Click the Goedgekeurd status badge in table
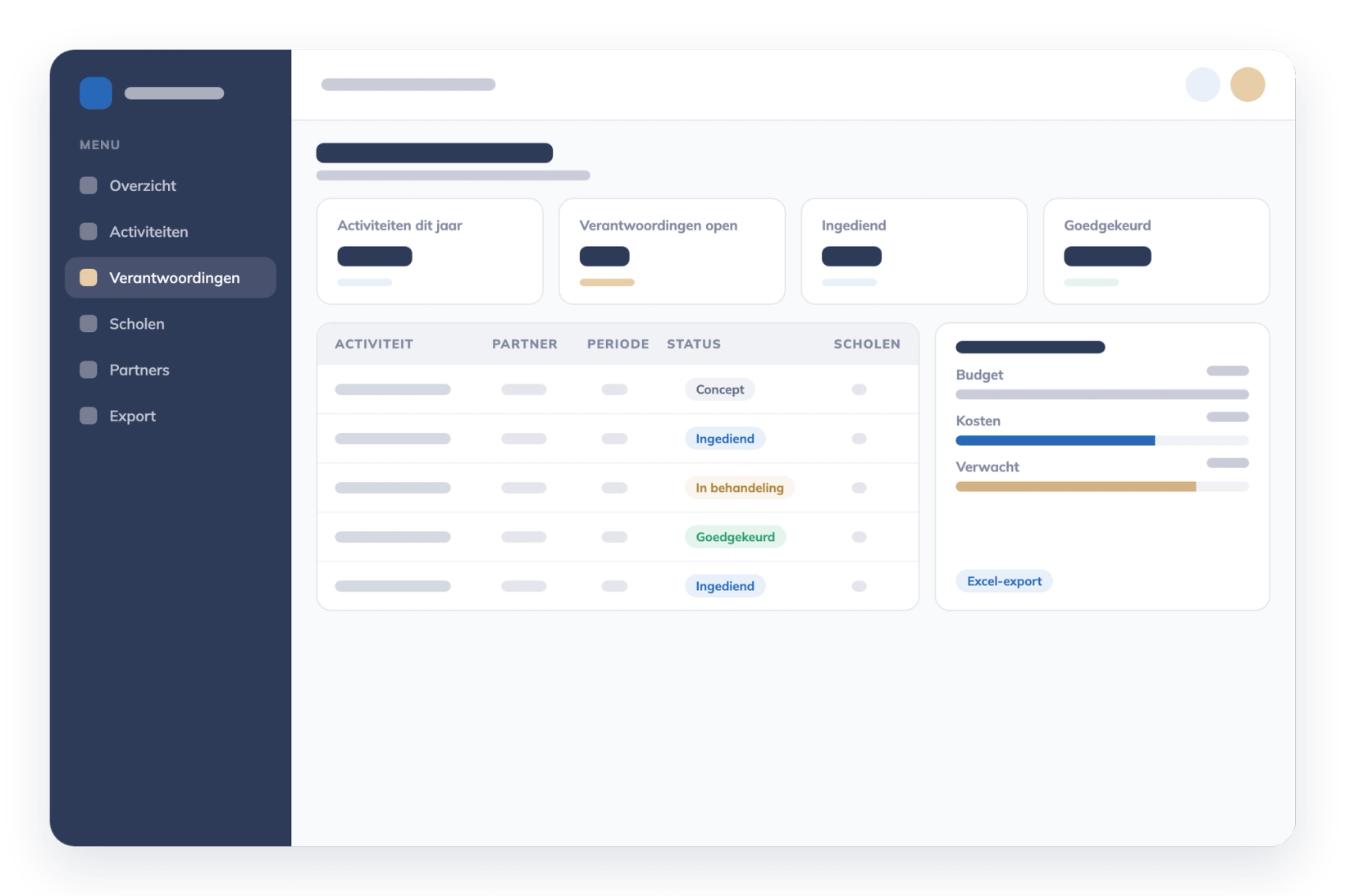The width and height of the screenshot is (1345, 896). click(x=736, y=537)
